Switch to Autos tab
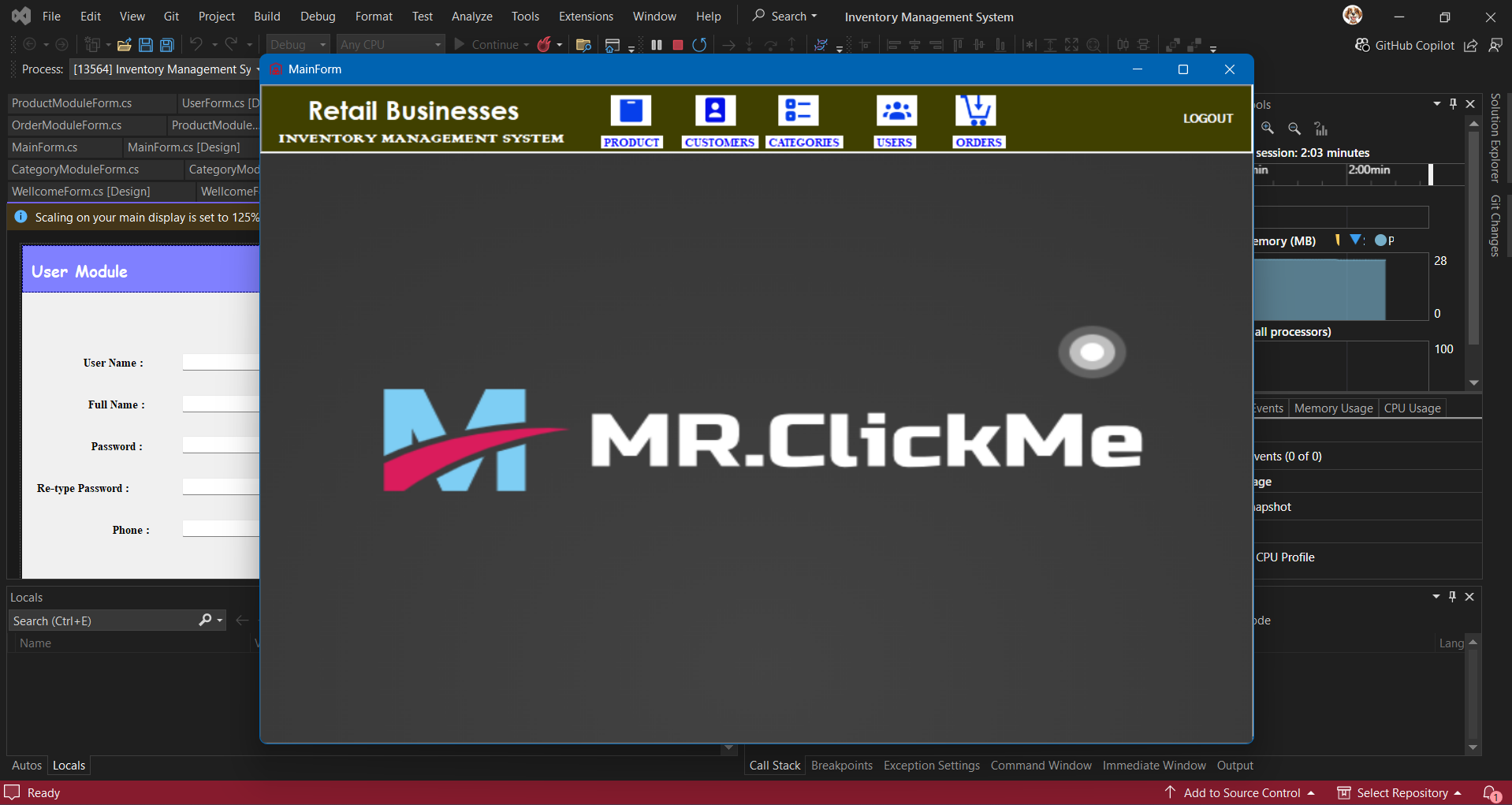 tap(27, 766)
